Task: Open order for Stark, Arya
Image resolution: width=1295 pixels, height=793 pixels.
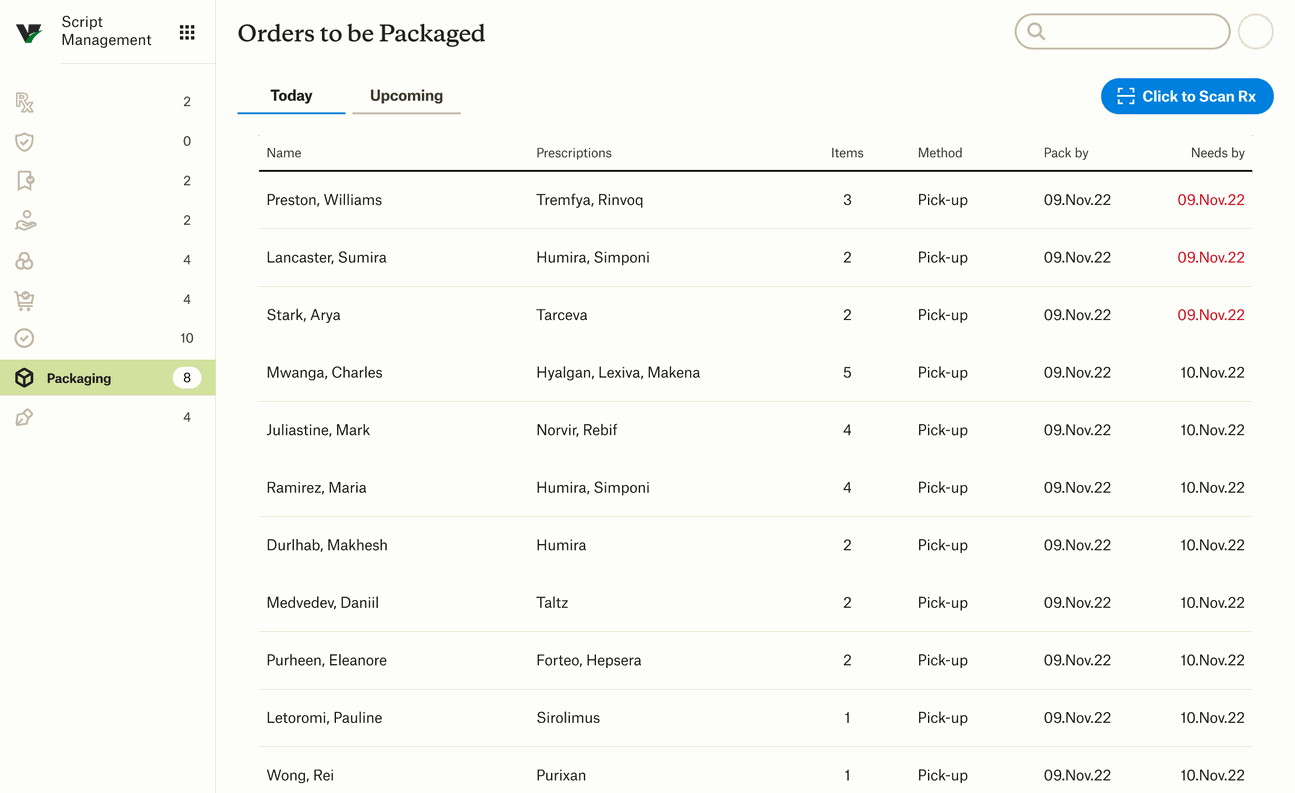Action: tap(755, 315)
